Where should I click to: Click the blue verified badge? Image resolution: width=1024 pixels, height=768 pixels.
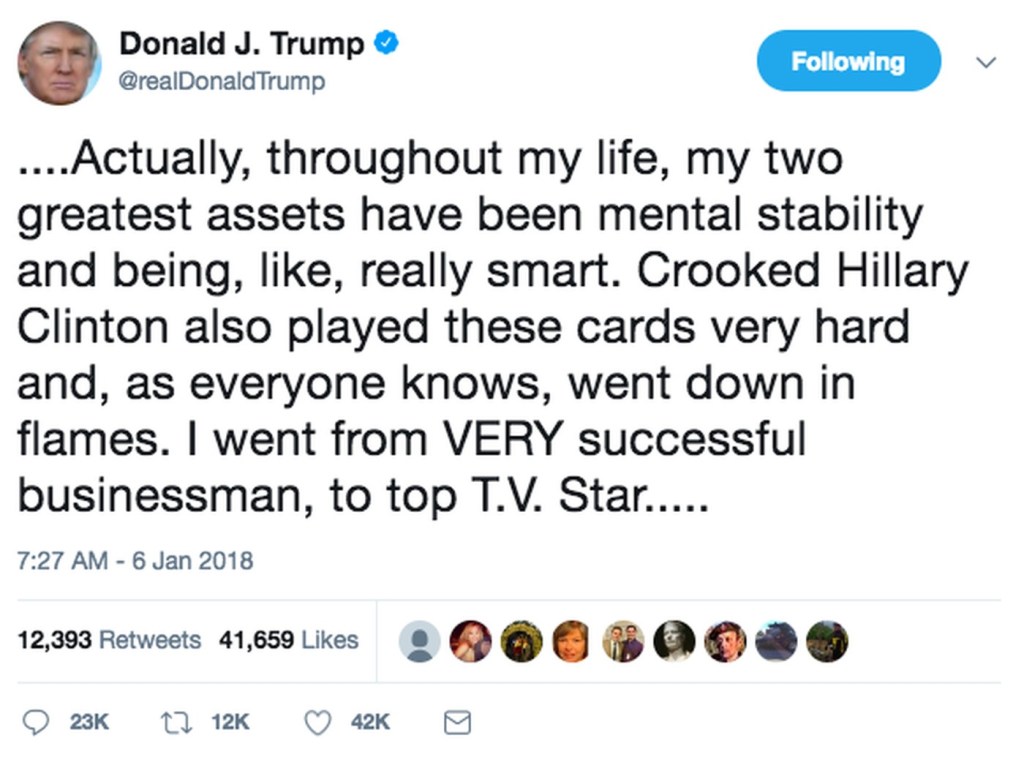click(x=386, y=43)
